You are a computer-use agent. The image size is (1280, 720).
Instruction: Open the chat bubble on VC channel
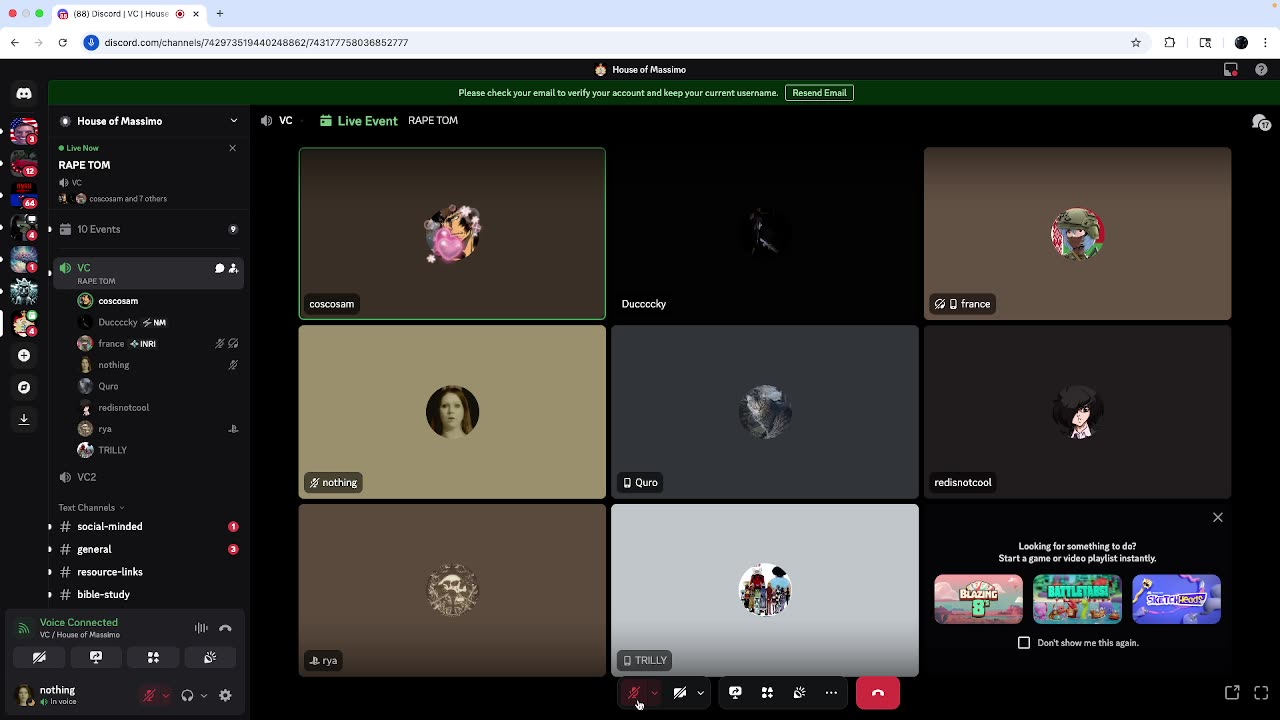[x=219, y=268]
